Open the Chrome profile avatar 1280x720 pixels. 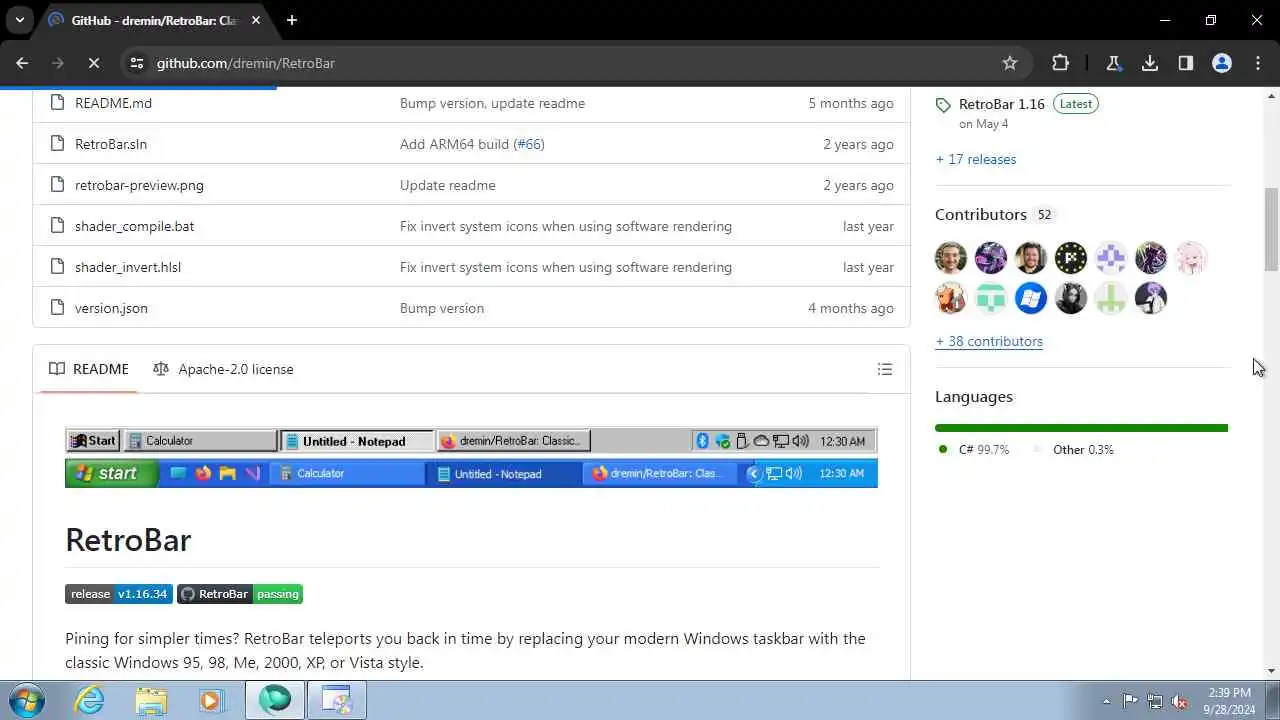pyautogui.click(x=1222, y=63)
